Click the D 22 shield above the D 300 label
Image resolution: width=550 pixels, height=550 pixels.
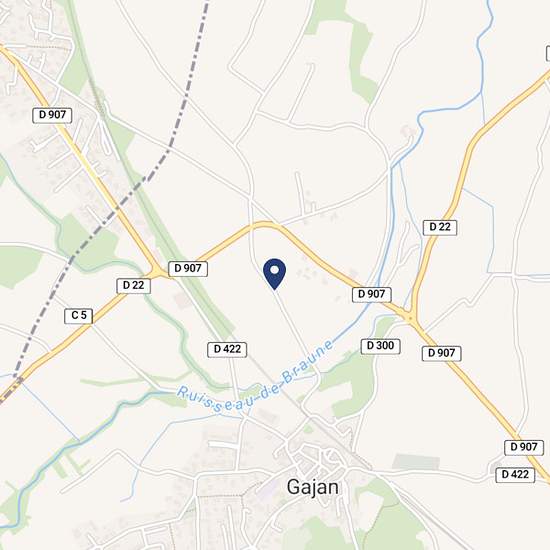tap(440, 227)
